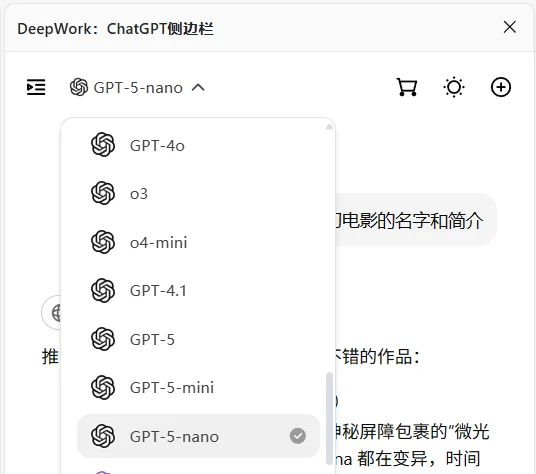Choose GPT-5-mini from the dropdown
The height and width of the screenshot is (474, 536).
(198, 388)
